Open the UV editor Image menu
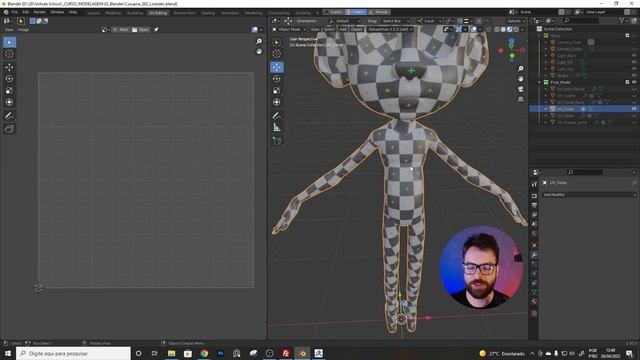 (23, 30)
